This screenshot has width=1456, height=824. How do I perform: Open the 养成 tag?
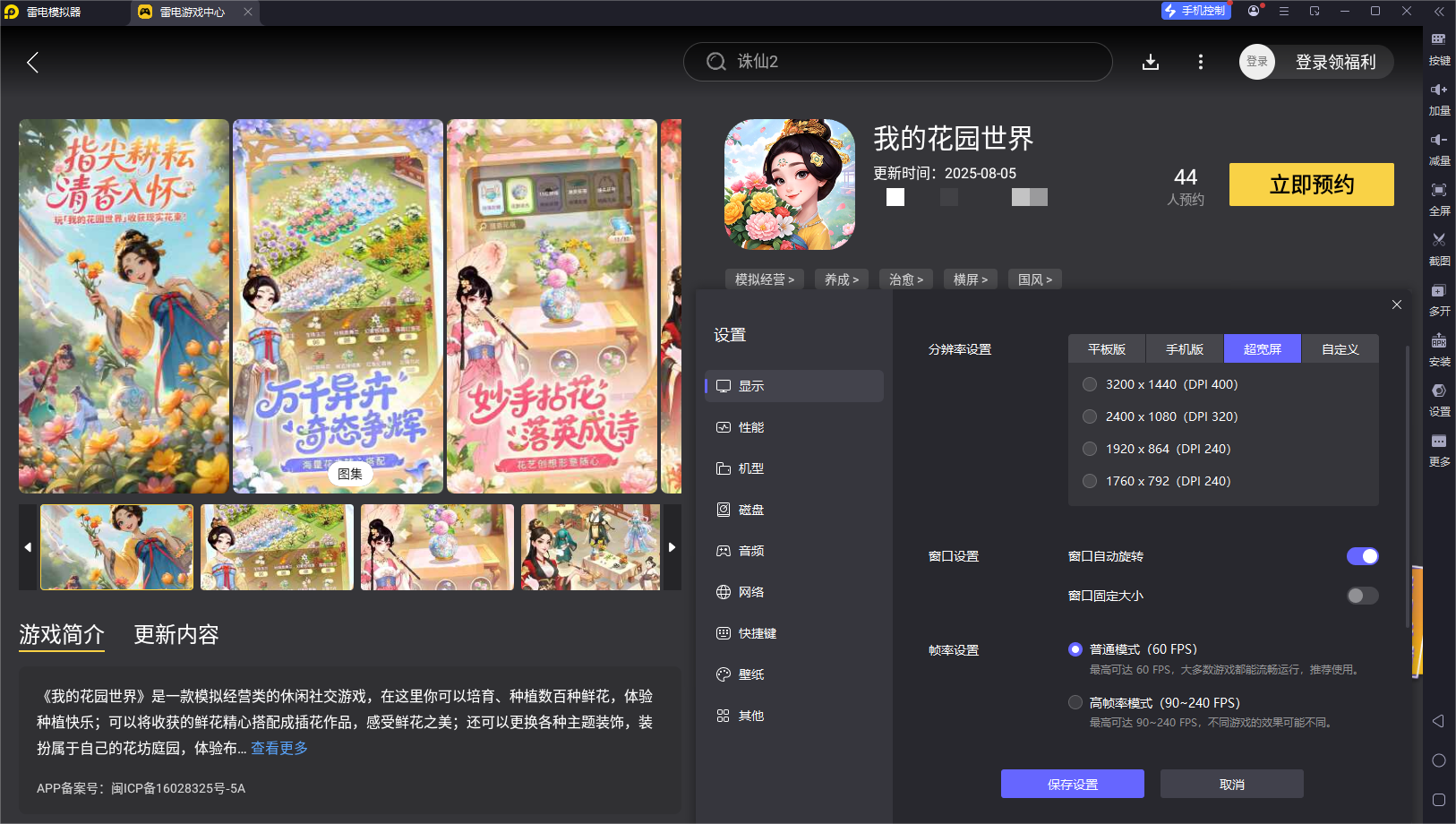[842, 279]
